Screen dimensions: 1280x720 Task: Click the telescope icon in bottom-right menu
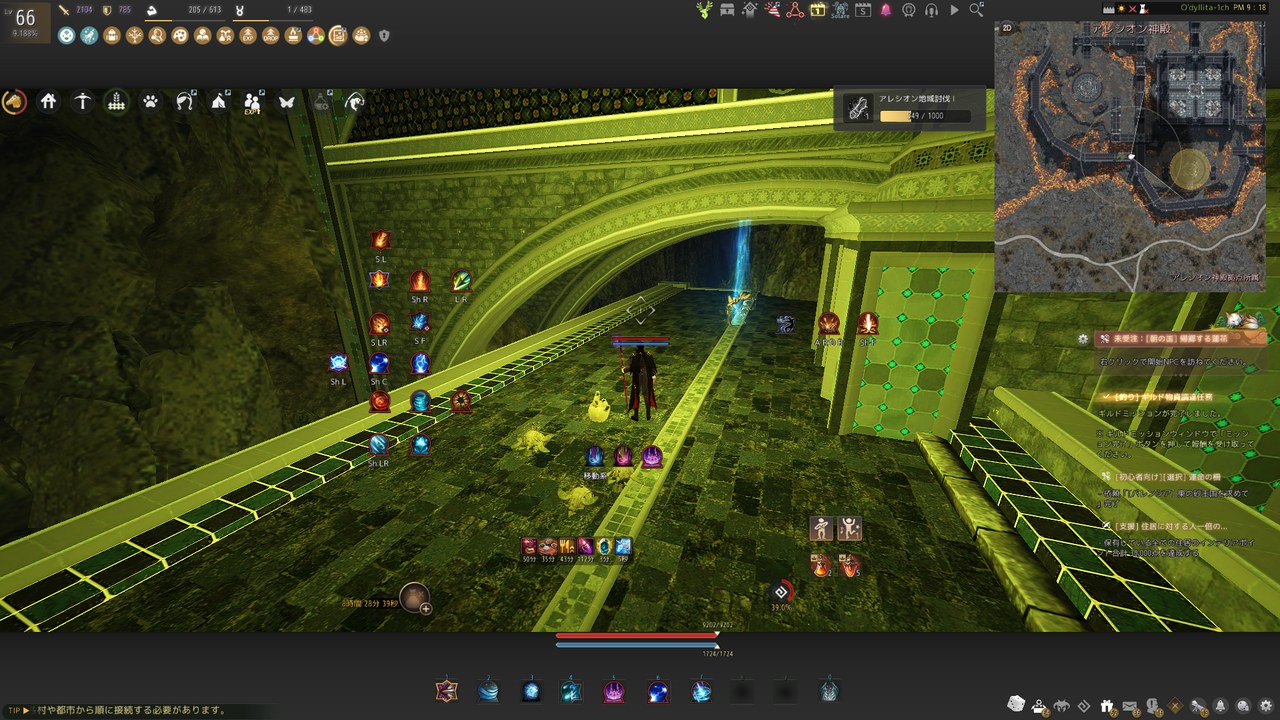[1197, 706]
